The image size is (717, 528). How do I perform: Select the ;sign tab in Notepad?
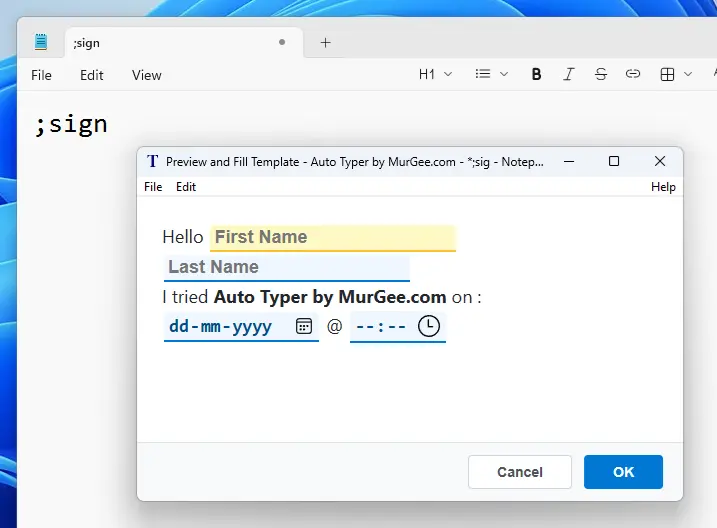[184, 43]
